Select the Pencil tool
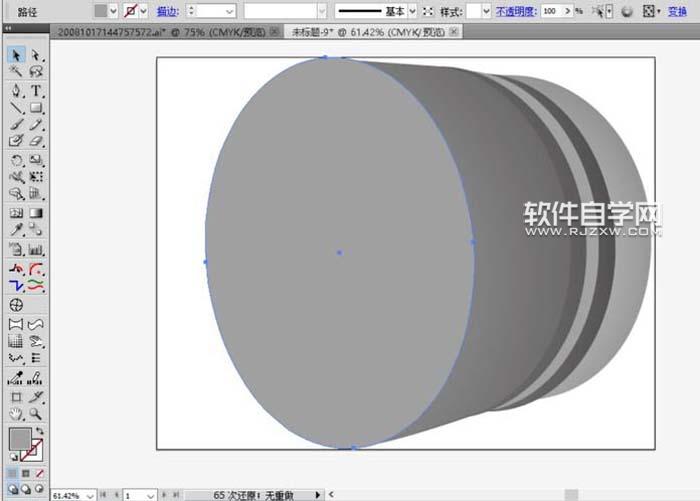Screen dimensions: 700x501 [x=36, y=124]
